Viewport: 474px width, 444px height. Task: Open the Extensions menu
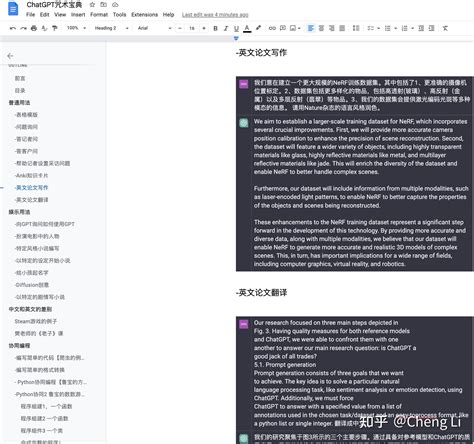pyautogui.click(x=144, y=15)
